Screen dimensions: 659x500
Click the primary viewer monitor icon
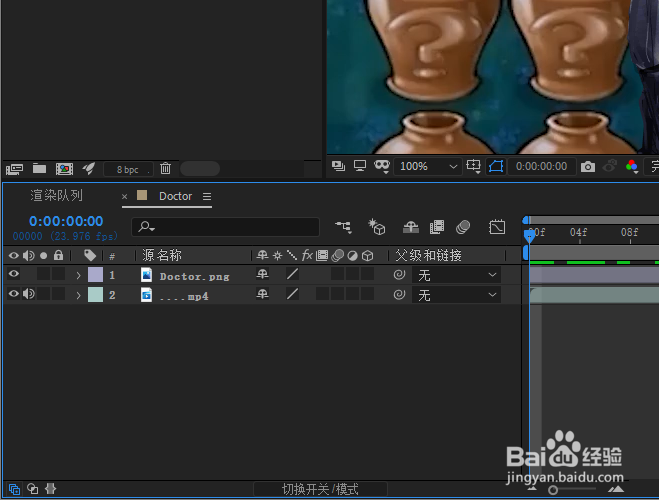360,166
